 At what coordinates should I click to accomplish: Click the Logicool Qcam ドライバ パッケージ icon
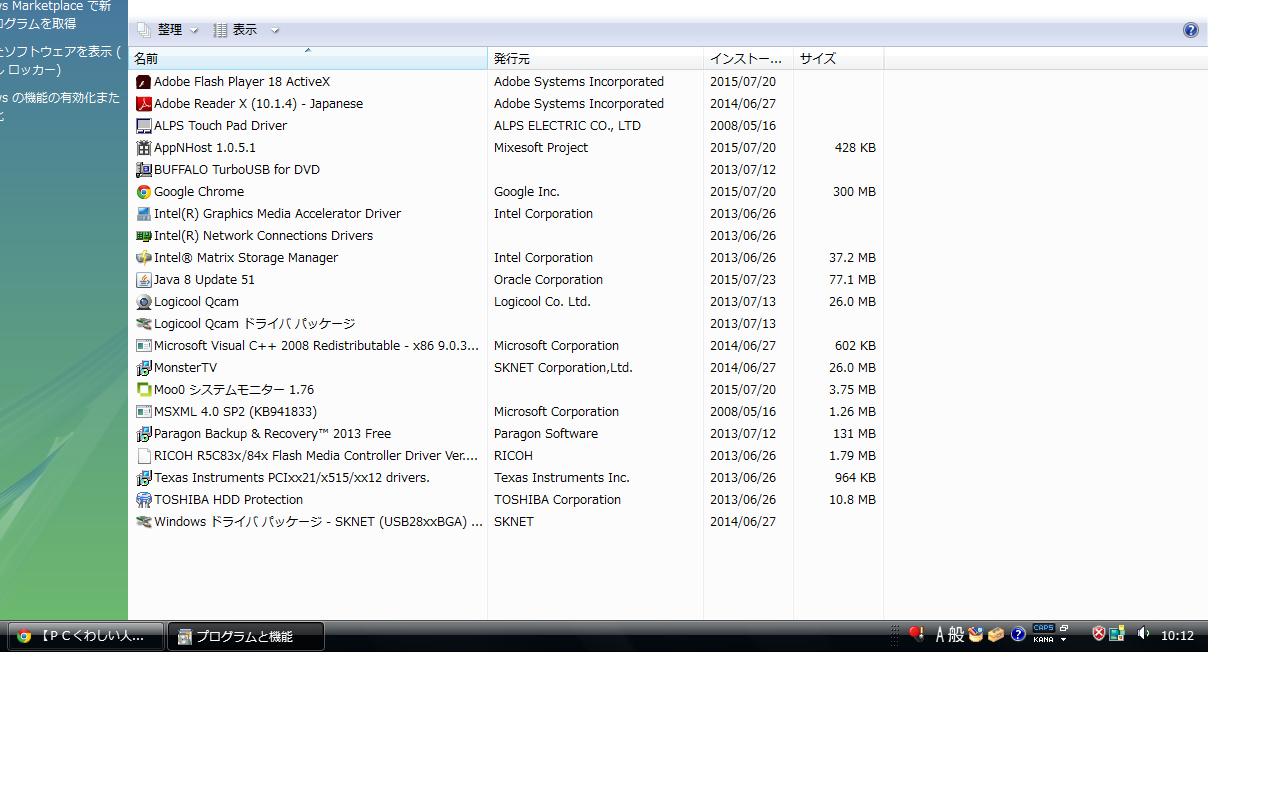click(x=144, y=324)
